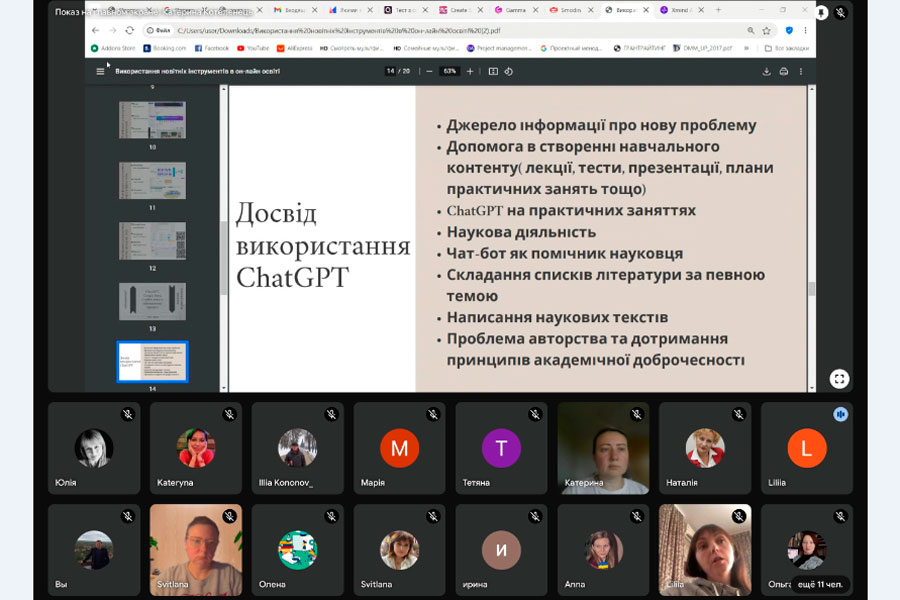Select page 12 thumbnail in sidebar
Image resolution: width=900 pixels, height=600 pixels.
(152, 241)
